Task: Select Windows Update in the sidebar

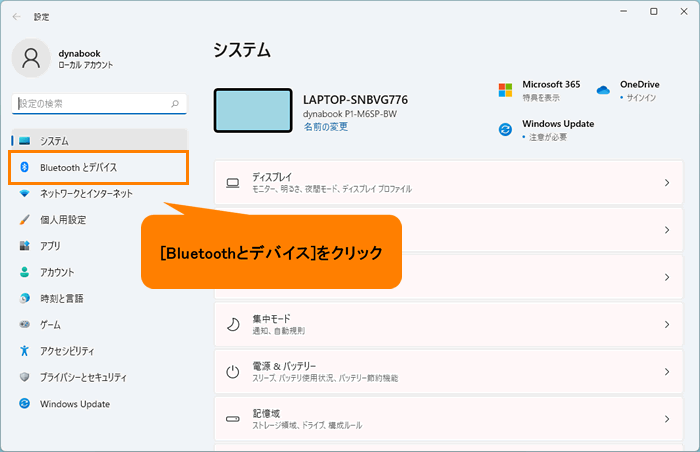Action: pos(99,403)
